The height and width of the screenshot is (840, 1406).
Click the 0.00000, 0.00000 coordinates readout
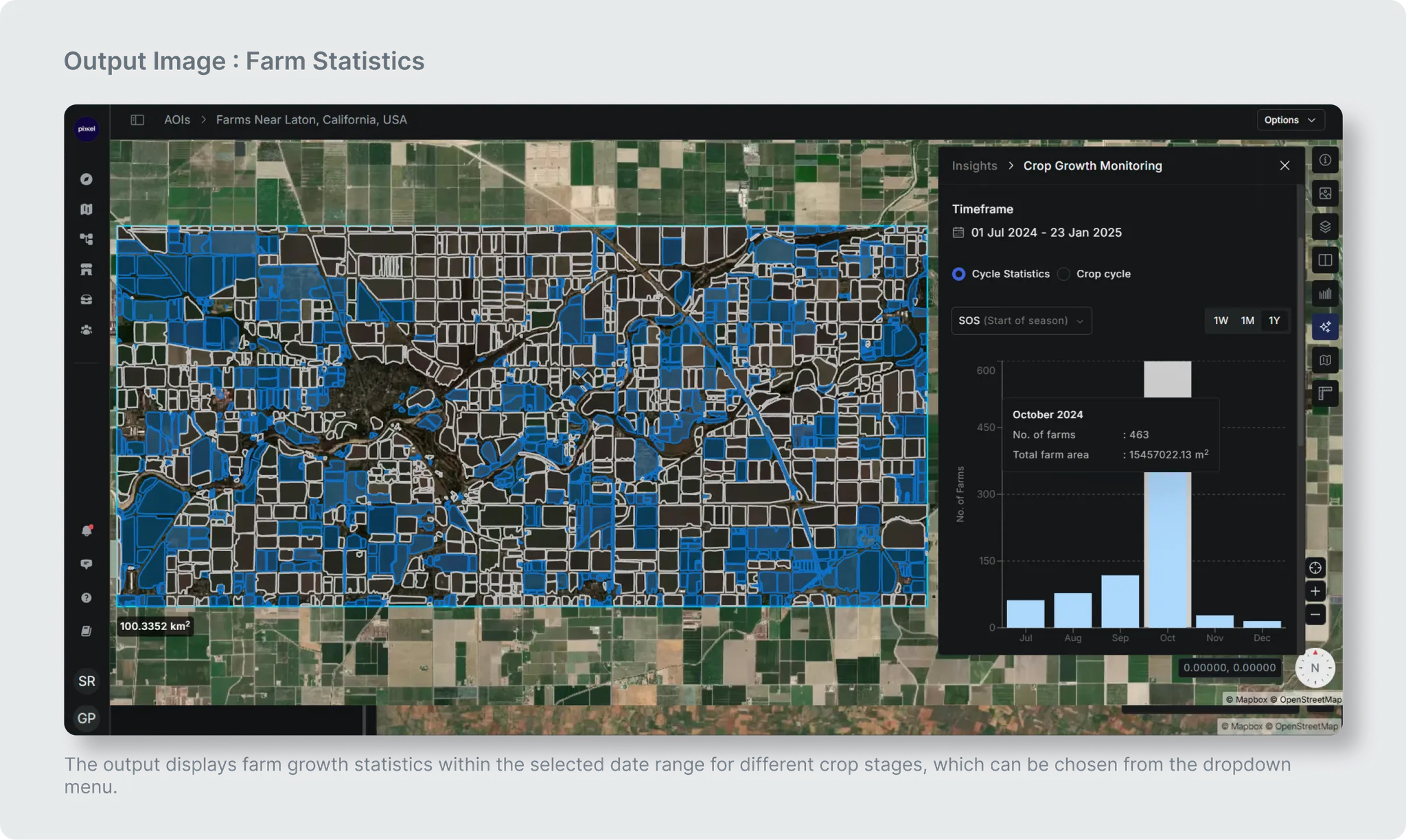(1230, 667)
